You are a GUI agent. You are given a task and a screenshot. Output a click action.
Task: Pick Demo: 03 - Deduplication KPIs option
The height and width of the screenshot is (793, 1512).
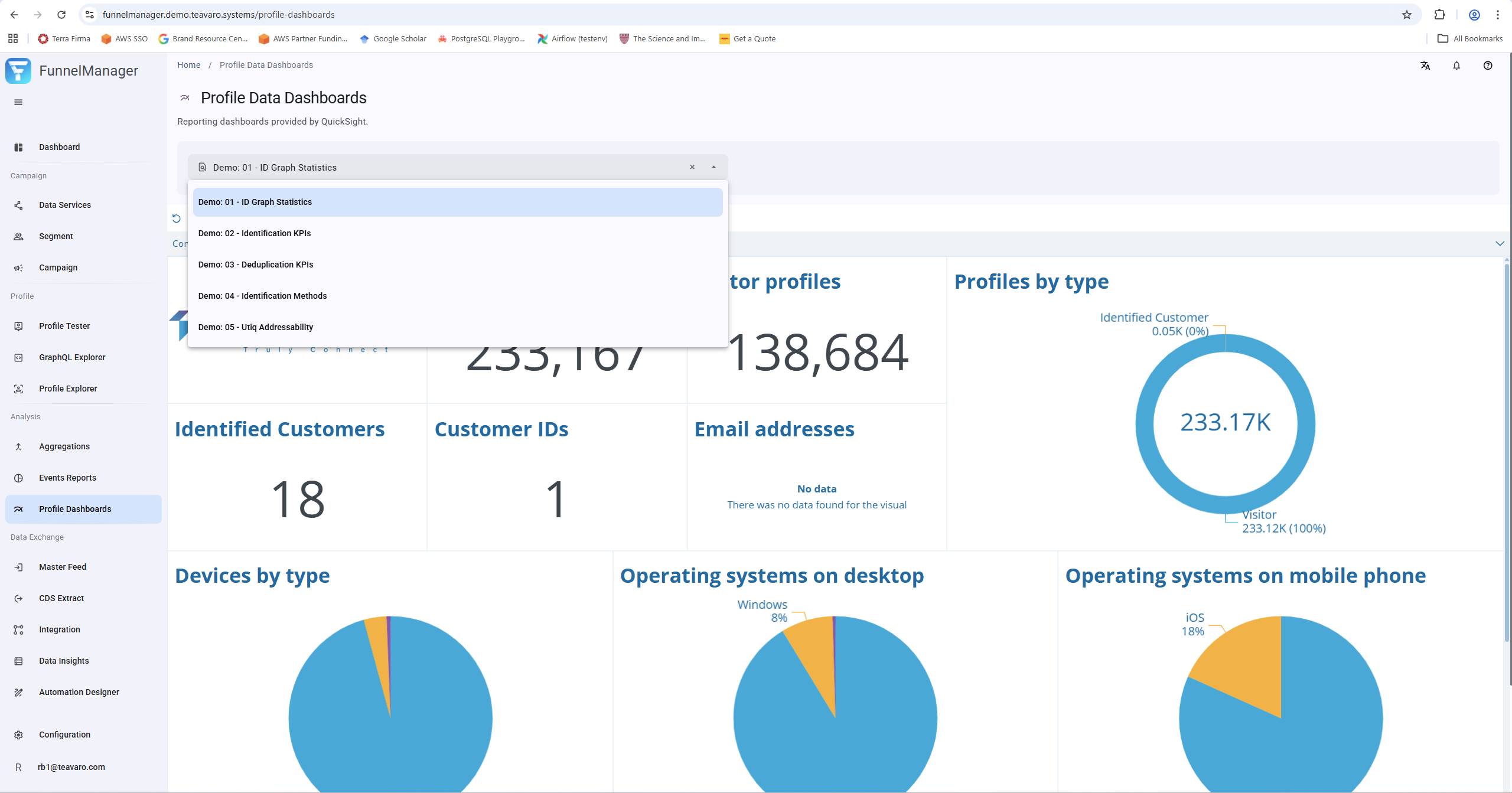pos(256,265)
